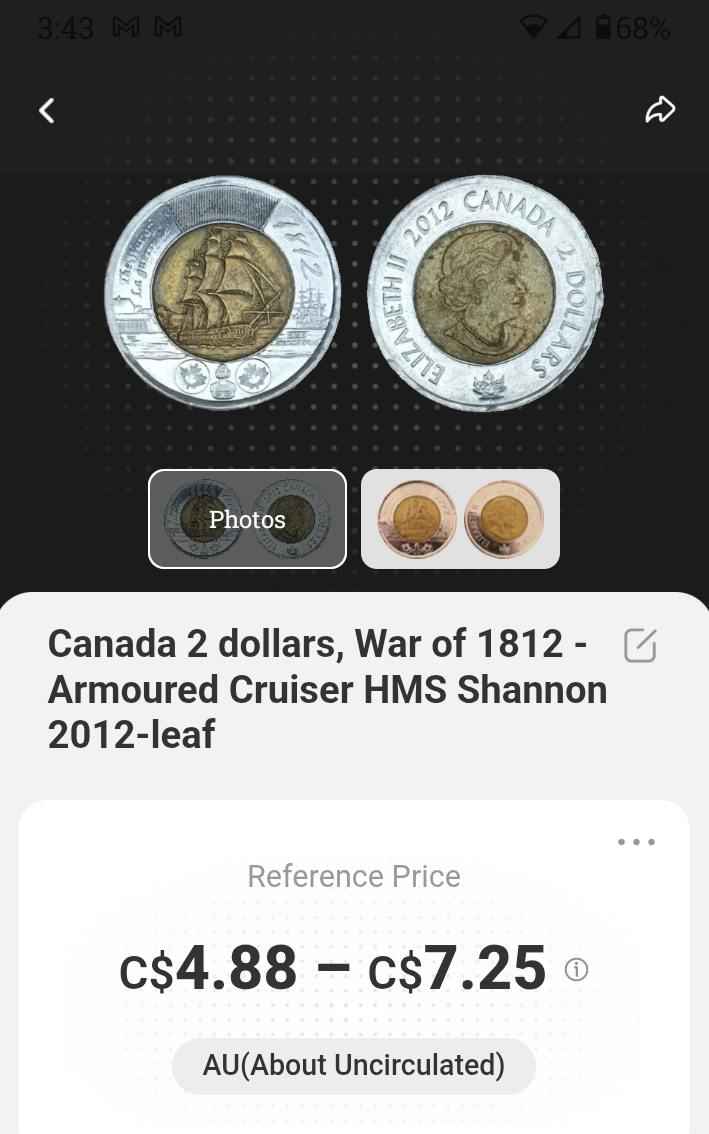The width and height of the screenshot is (709, 1134).
Task: Open the AU(About Uncirculated) grade selector
Action: tap(354, 1065)
